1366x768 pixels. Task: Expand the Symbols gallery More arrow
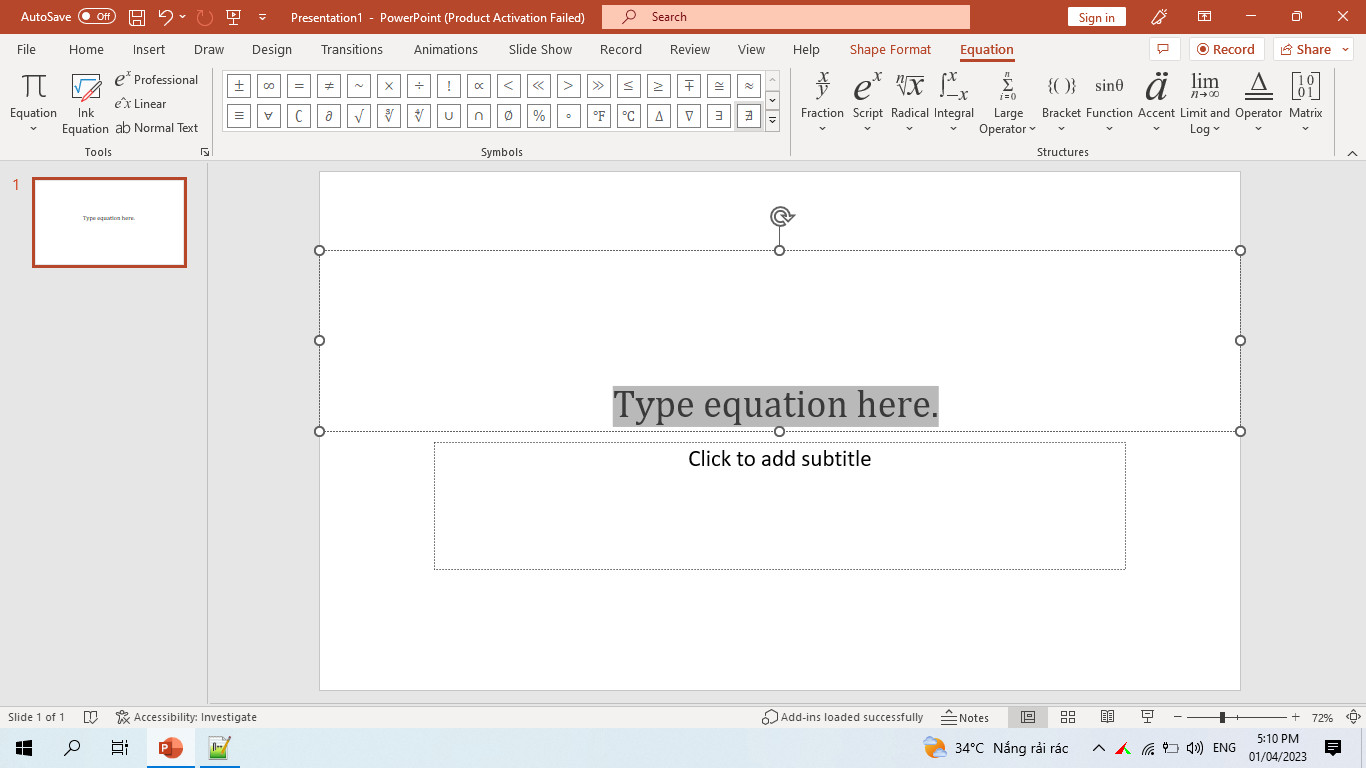(773, 121)
